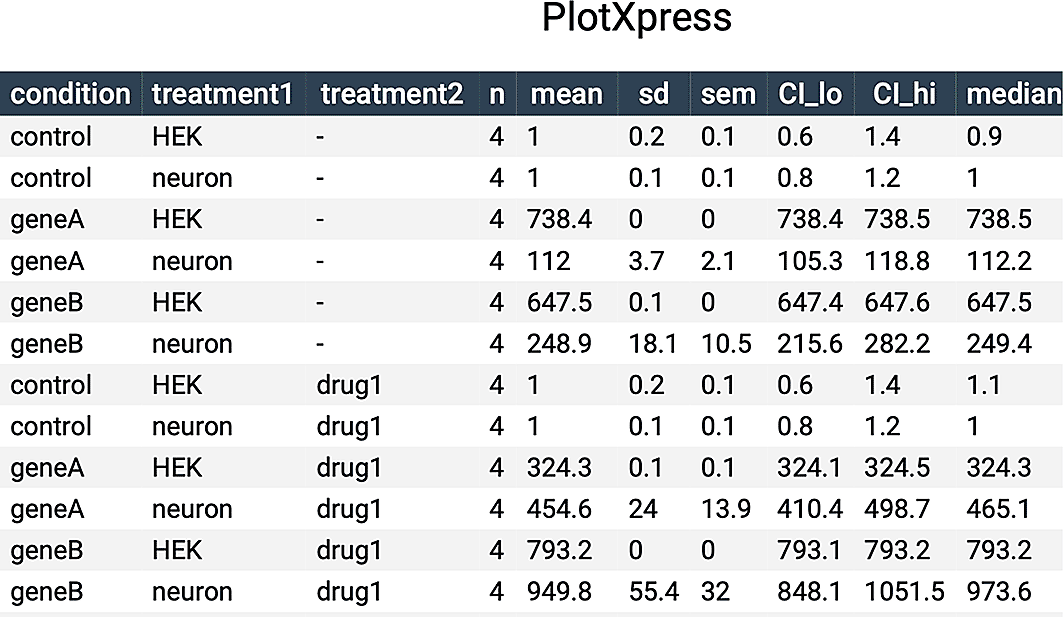Image resolution: width=1063 pixels, height=617 pixels.
Task: Select the 1051.5 CI_hi cell
Action: 904,592
